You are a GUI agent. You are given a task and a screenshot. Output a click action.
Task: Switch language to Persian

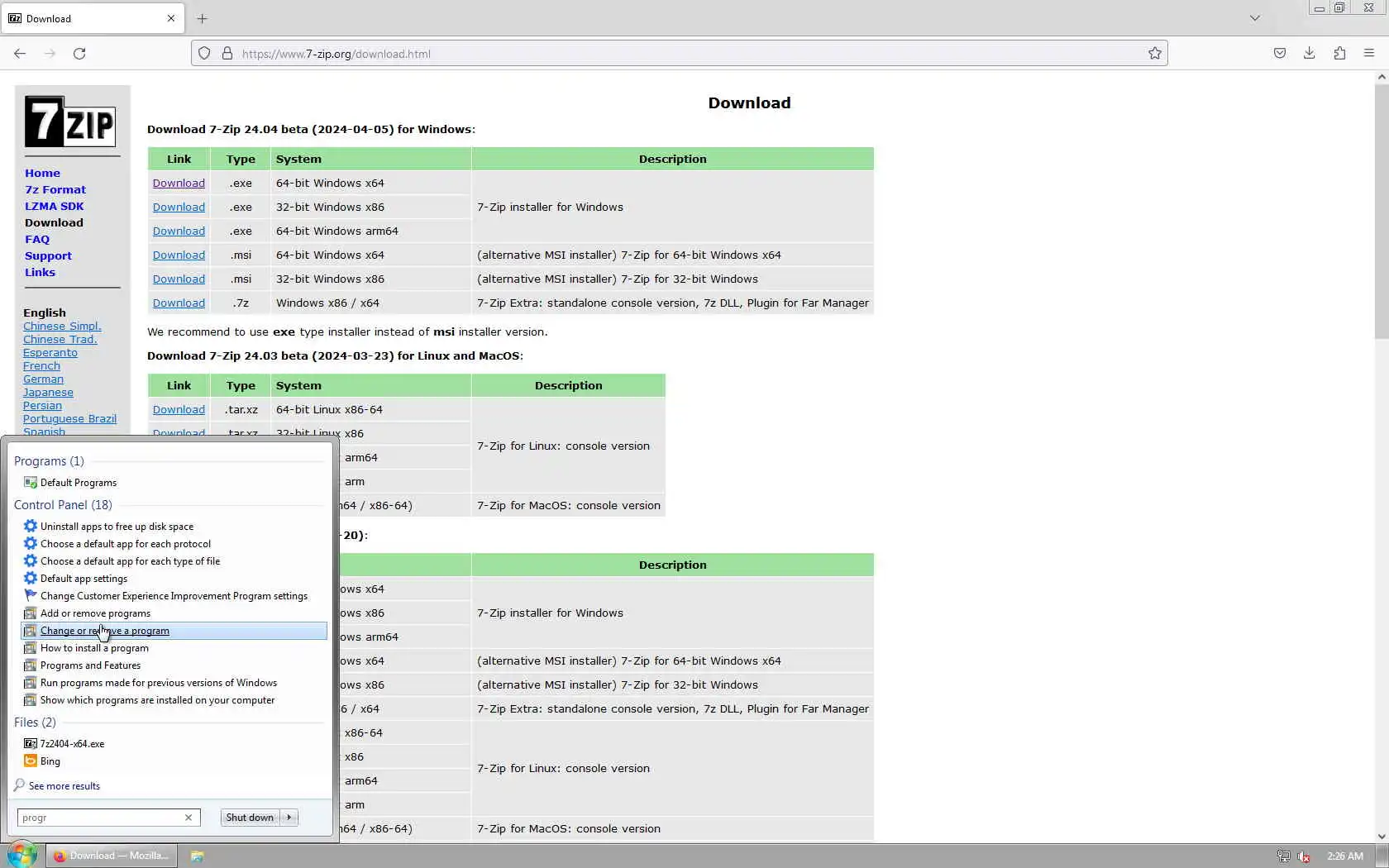[42, 406]
